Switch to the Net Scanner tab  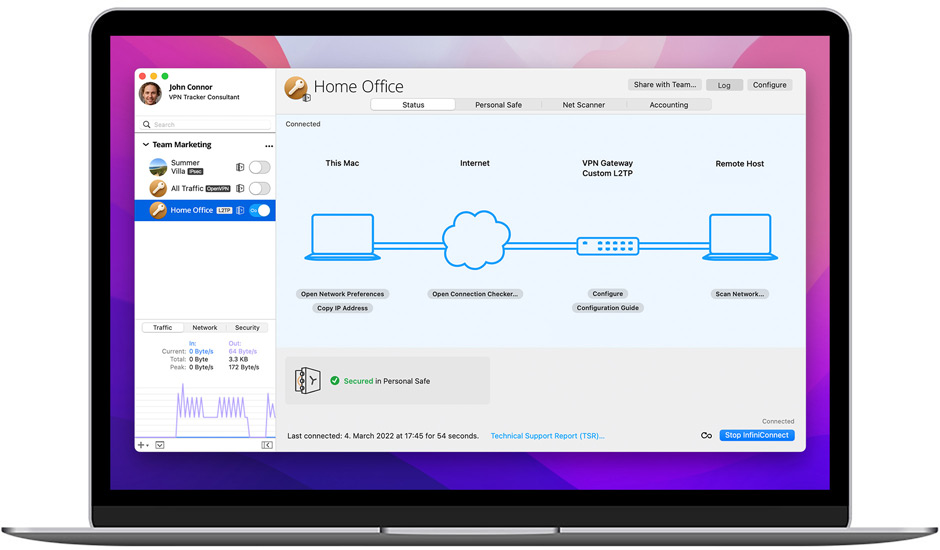click(583, 105)
